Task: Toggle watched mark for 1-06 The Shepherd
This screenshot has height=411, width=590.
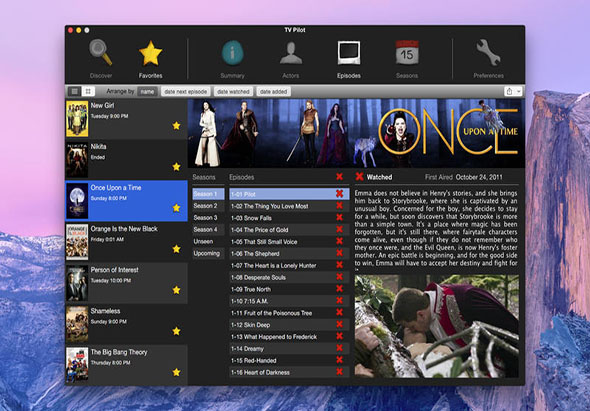Action: (x=339, y=253)
